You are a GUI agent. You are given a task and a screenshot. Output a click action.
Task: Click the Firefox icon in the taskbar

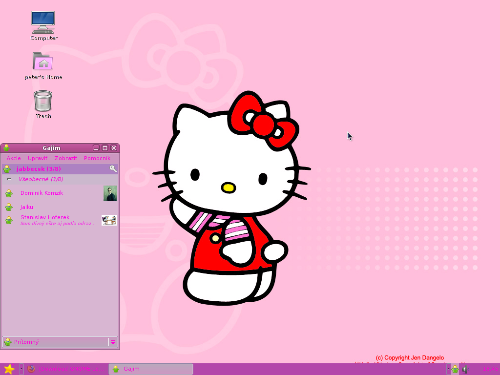[31, 369]
